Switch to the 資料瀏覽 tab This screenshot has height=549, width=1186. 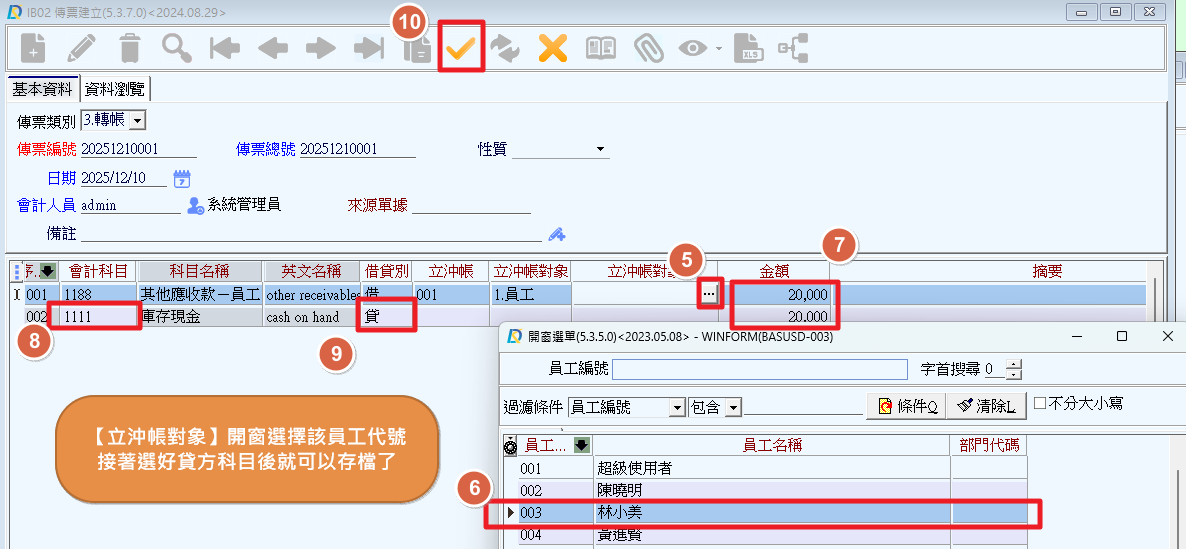[115, 90]
